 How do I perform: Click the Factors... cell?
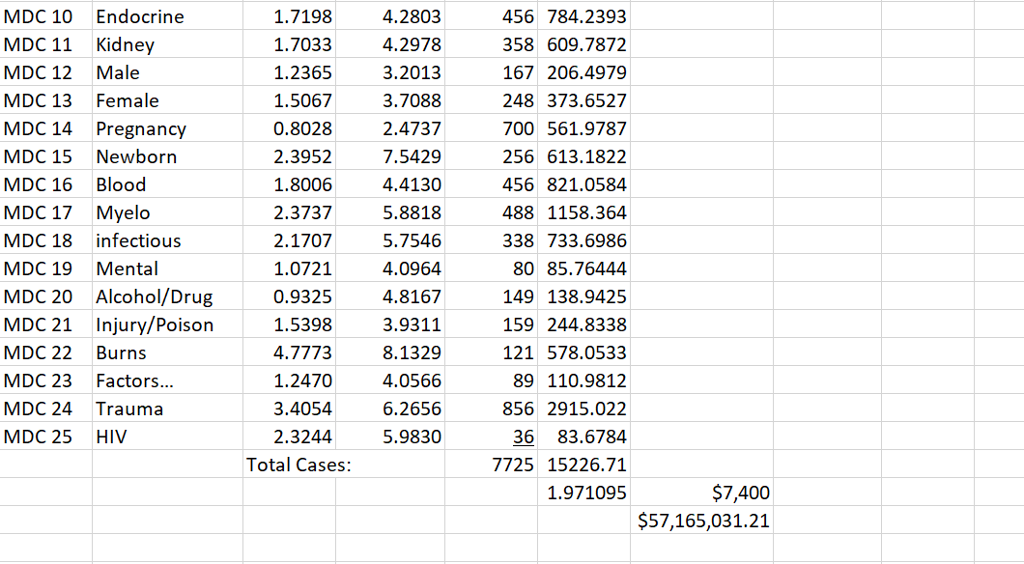[167, 381]
